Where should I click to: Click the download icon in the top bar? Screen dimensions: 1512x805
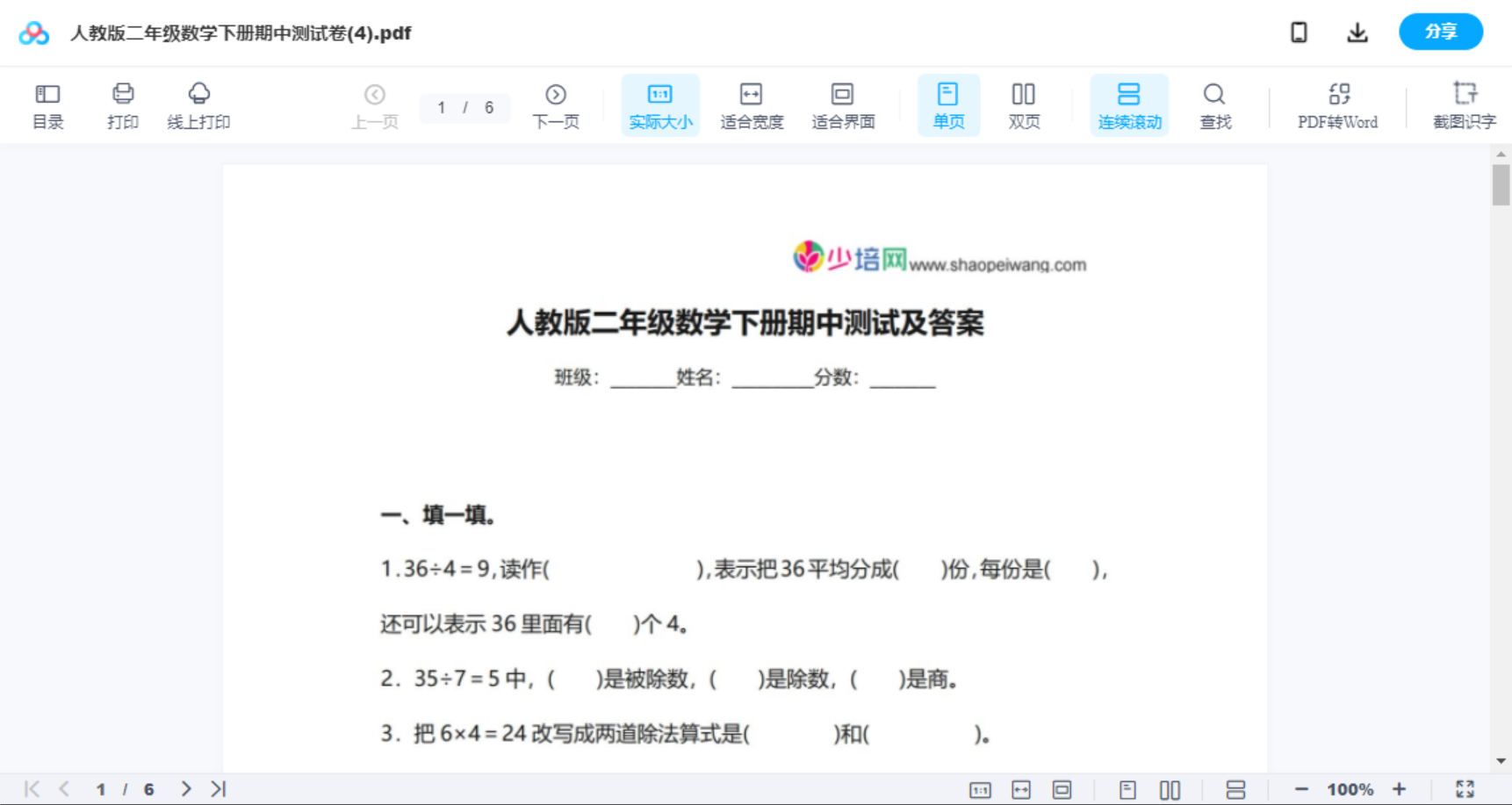click(x=1357, y=32)
